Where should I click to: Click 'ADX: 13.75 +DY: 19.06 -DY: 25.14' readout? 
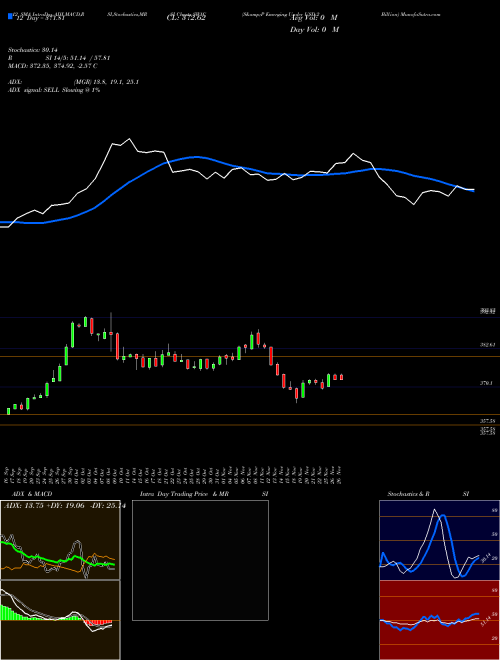(x=65, y=506)
